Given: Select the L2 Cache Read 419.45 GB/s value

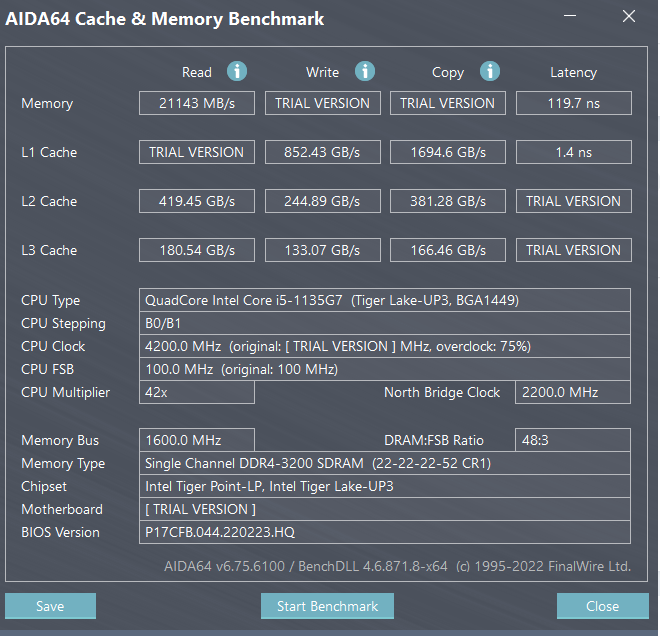Looking at the screenshot, I should [x=197, y=201].
